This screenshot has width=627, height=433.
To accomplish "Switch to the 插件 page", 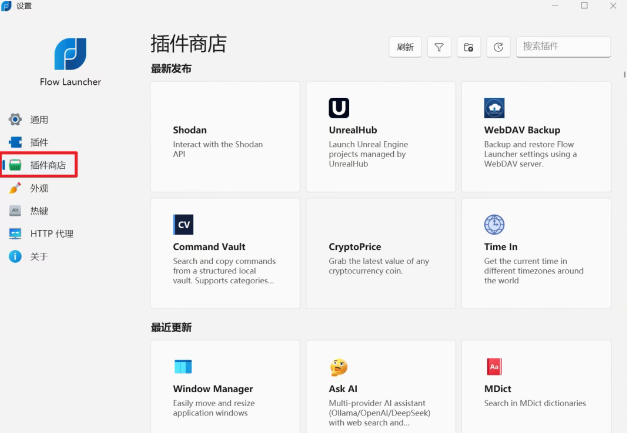I will click(x=39, y=142).
